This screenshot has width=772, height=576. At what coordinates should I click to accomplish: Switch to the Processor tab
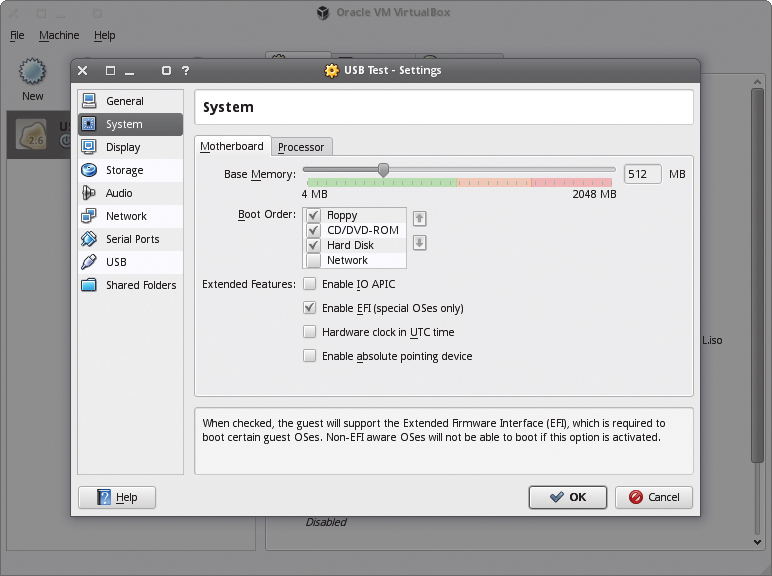point(301,147)
